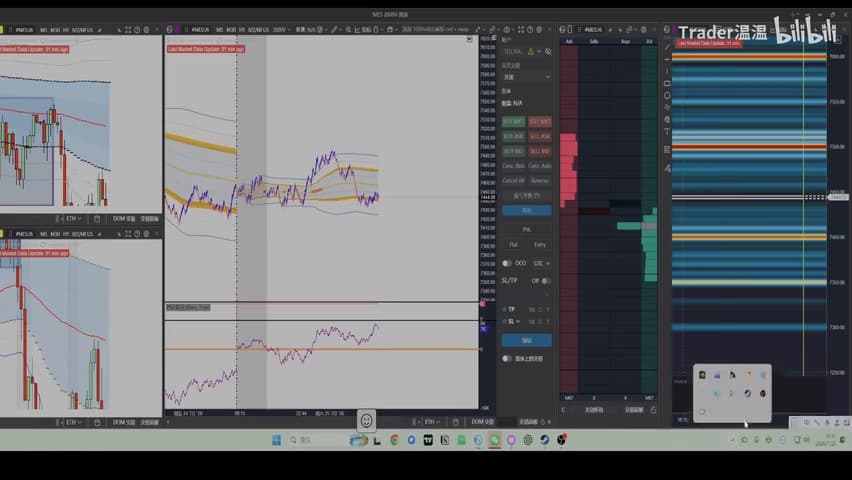
Task: Open WeChat from the taskbar
Action: (494, 440)
